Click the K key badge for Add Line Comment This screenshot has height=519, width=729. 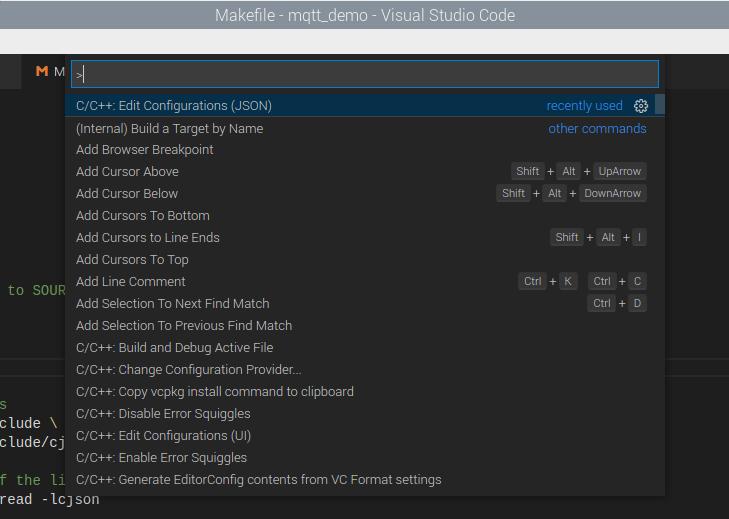(x=568, y=281)
